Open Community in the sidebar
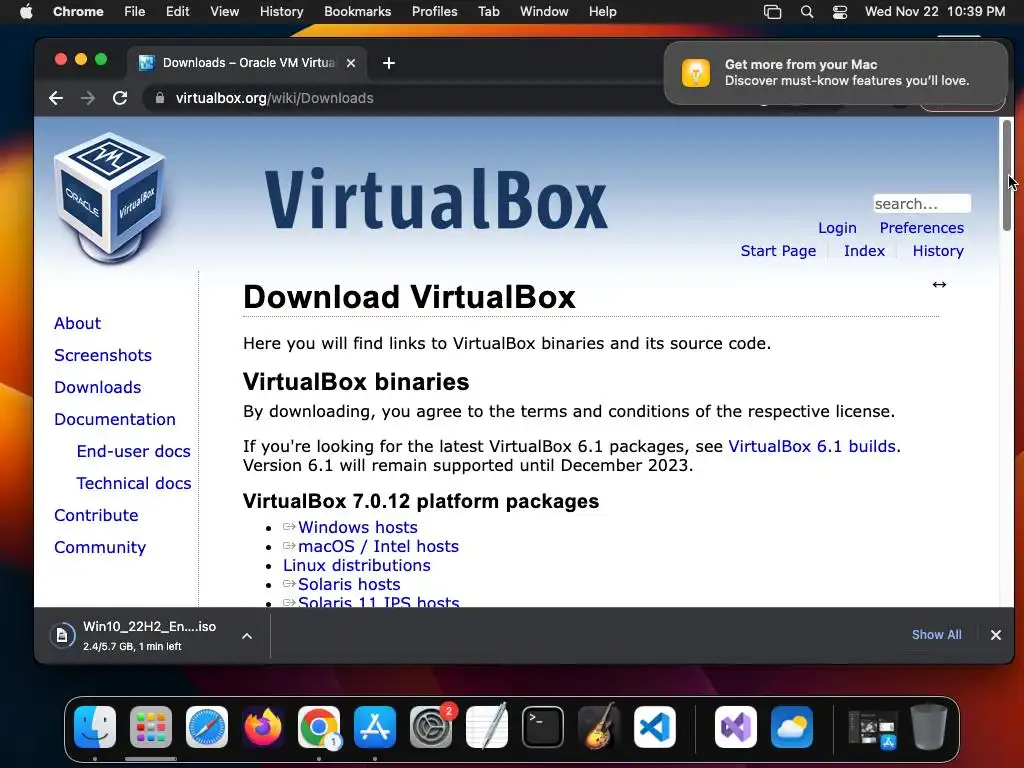This screenshot has height=768, width=1024. pos(100,547)
